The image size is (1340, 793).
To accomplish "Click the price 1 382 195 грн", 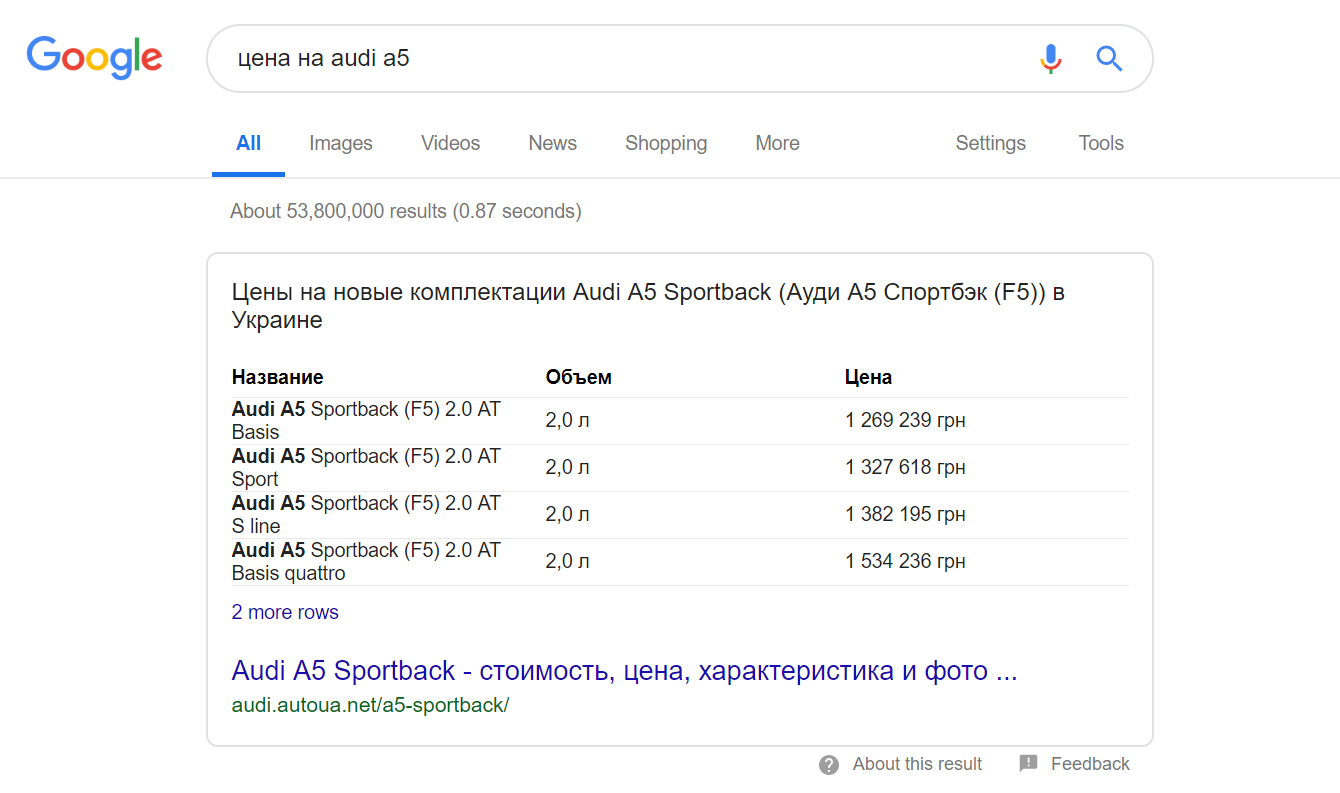I will click(x=905, y=514).
